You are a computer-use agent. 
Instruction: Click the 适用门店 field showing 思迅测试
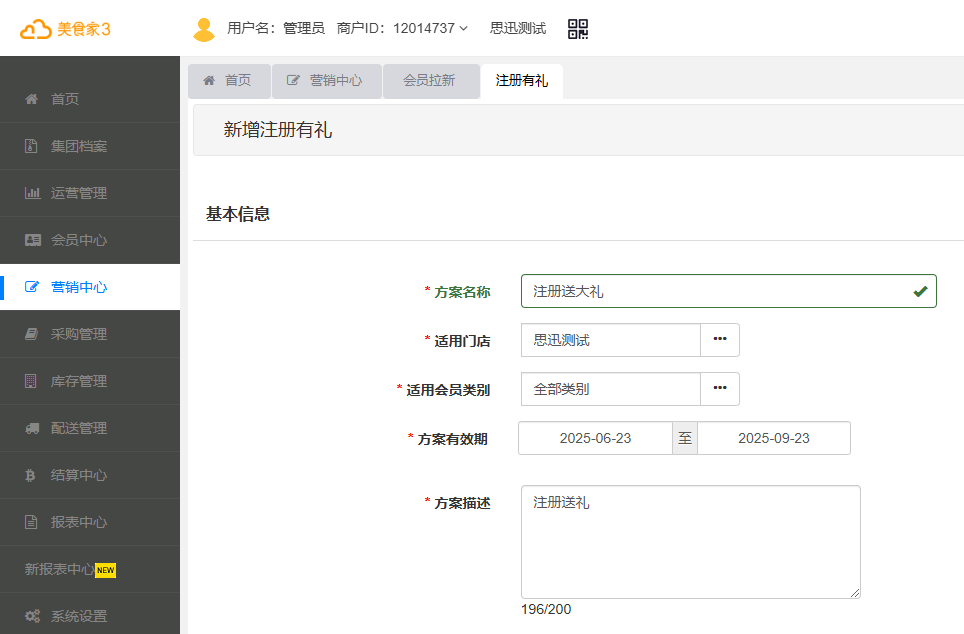point(610,339)
